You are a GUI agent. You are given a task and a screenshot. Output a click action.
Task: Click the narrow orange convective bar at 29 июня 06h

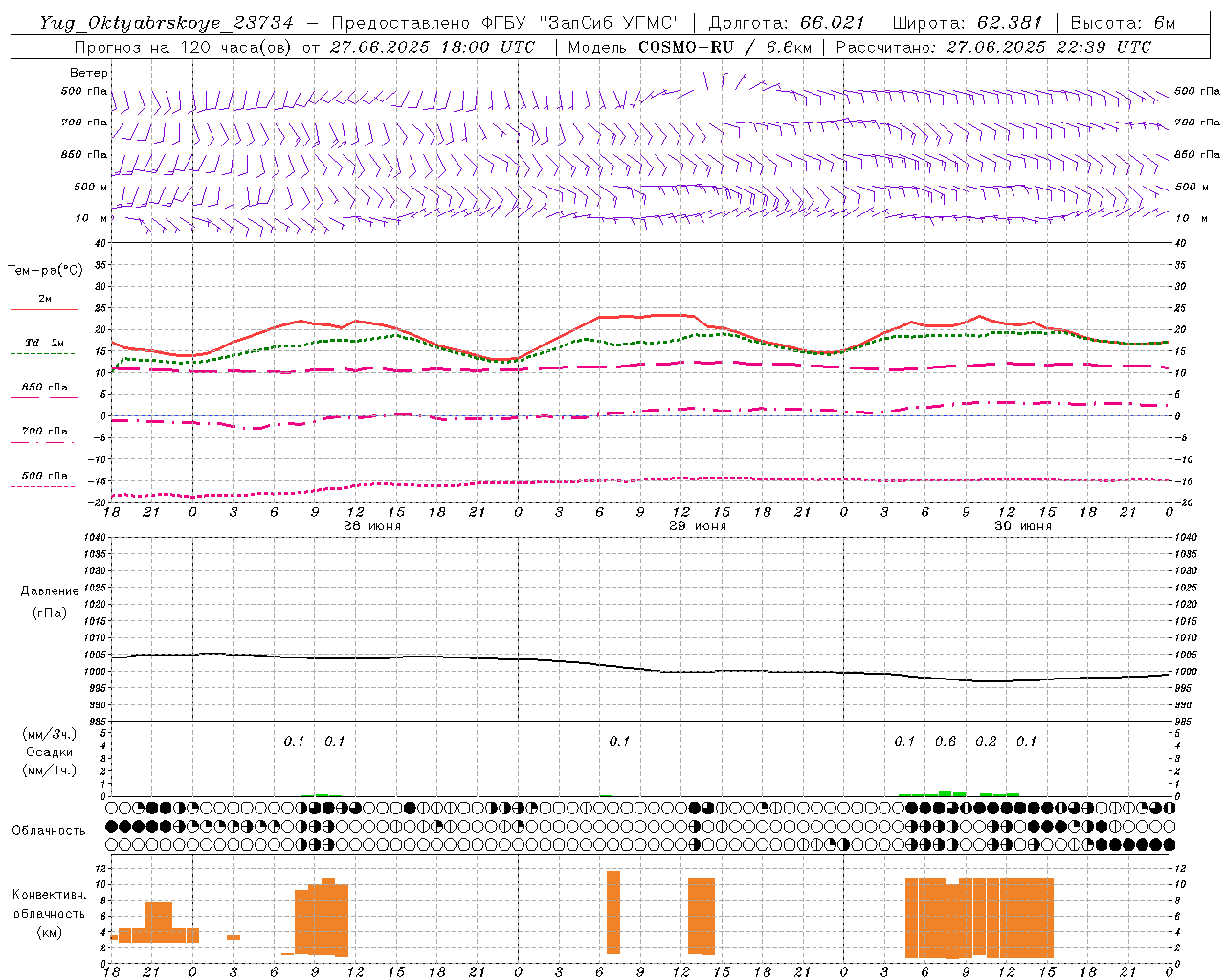(613, 912)
